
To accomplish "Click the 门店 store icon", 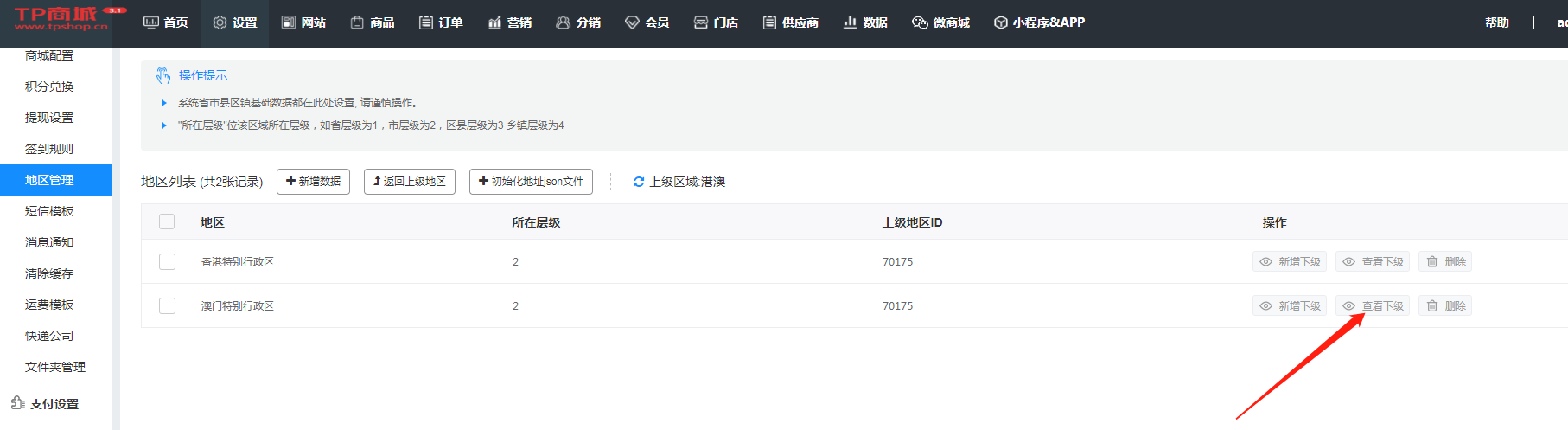I will click(x=701, y=22).
